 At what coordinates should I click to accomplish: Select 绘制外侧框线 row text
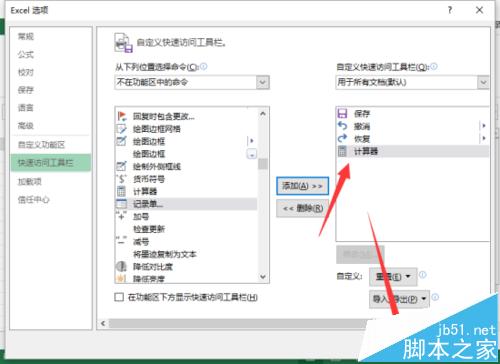(157, 166)
